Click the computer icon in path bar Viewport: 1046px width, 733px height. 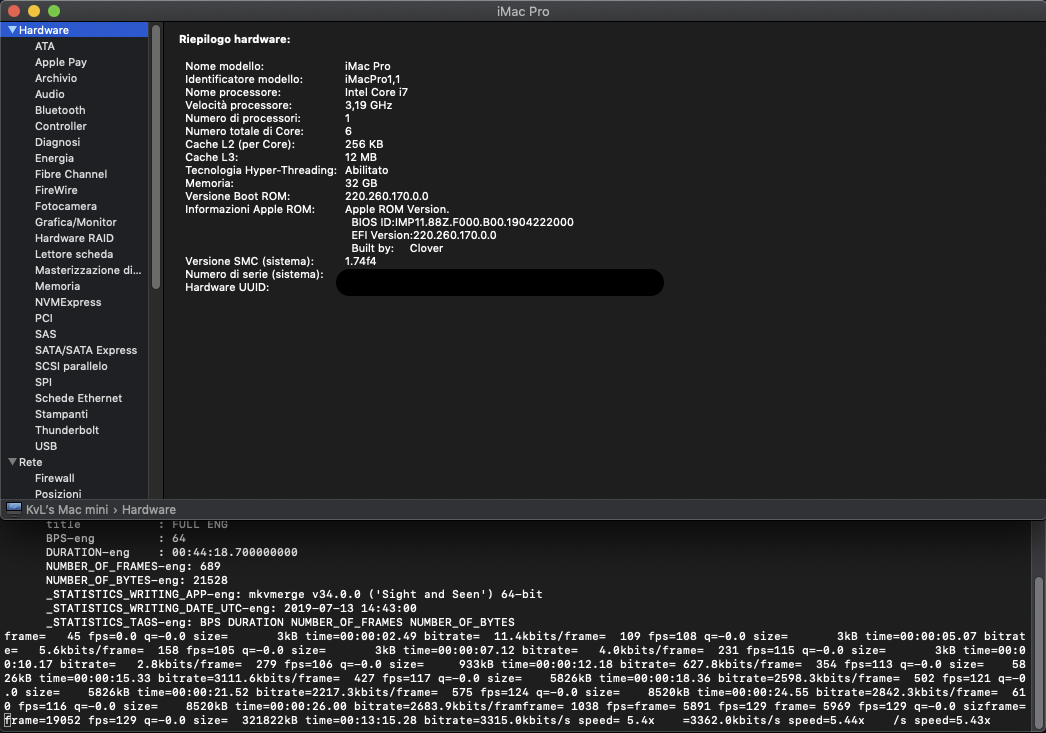(13, 509)
